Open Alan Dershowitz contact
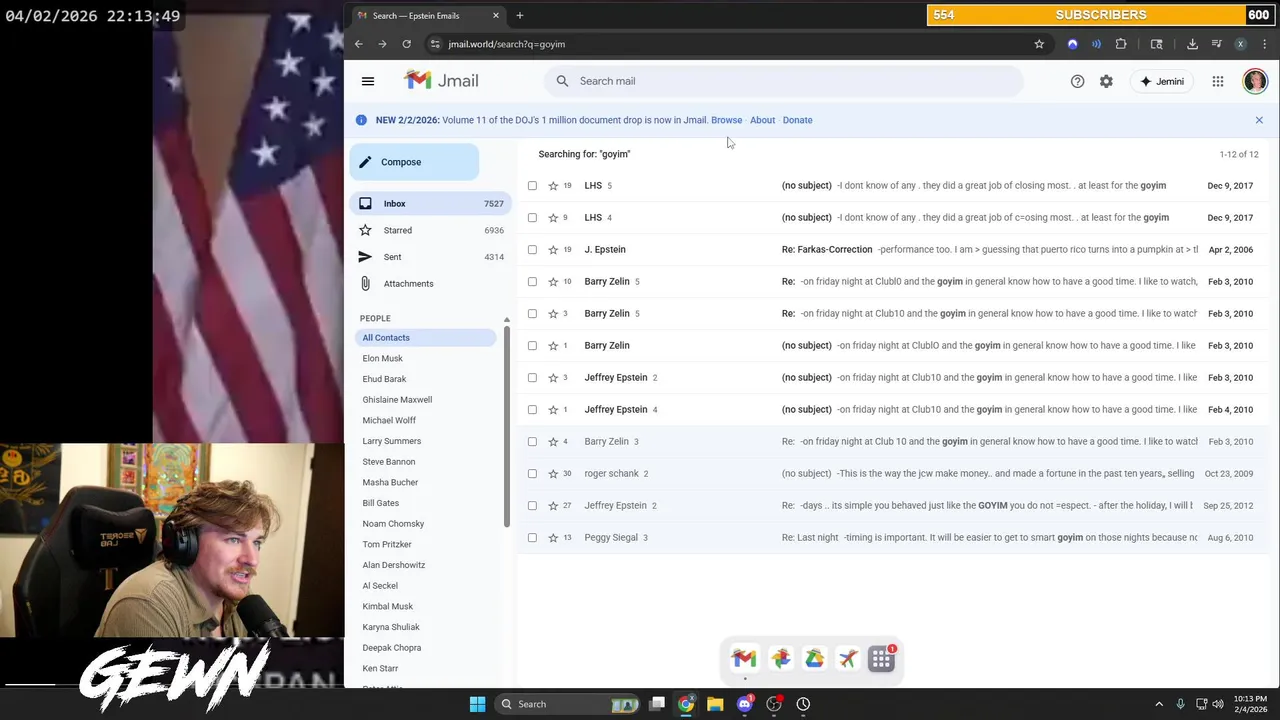The width and height of the screenshot is (1280, 720). point(394,565)
